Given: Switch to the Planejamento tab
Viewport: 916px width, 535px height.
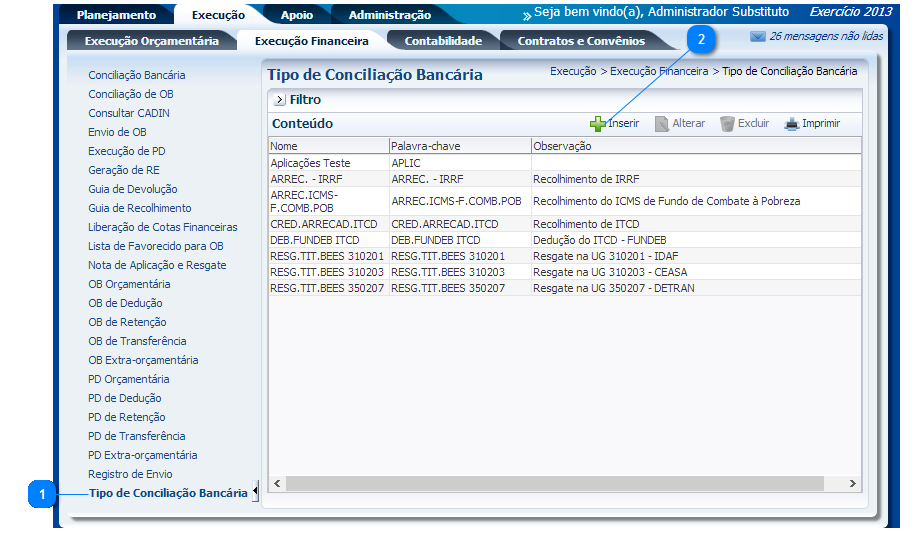Looking at the screenshot, I should [x=117, y=15].
